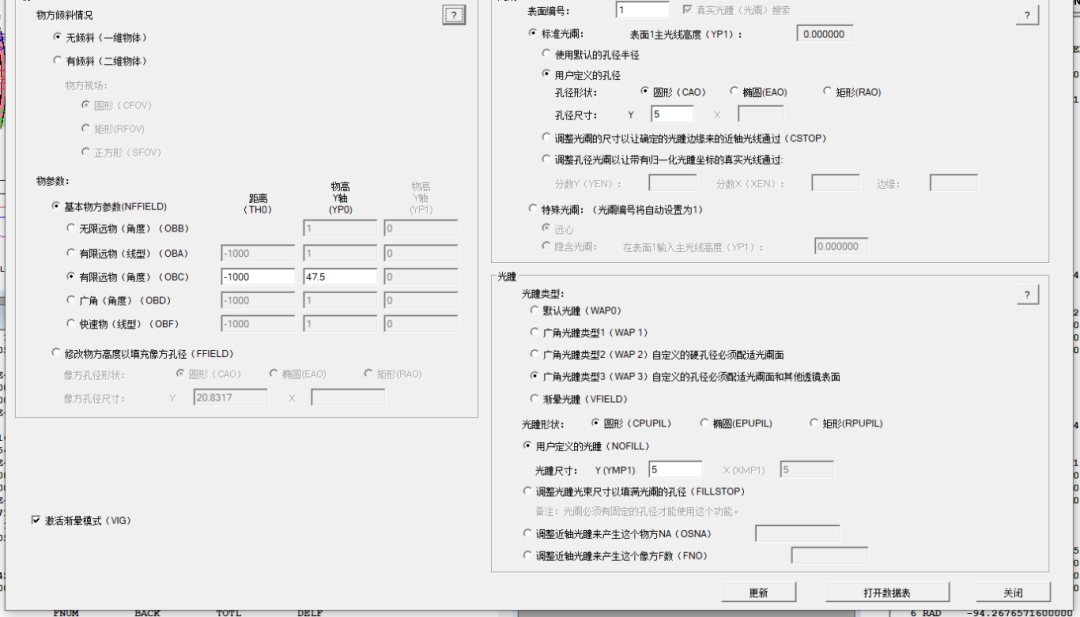
Task: Choose 圆形 (CPUPIL) pupil shape
Action: point(595,423)
